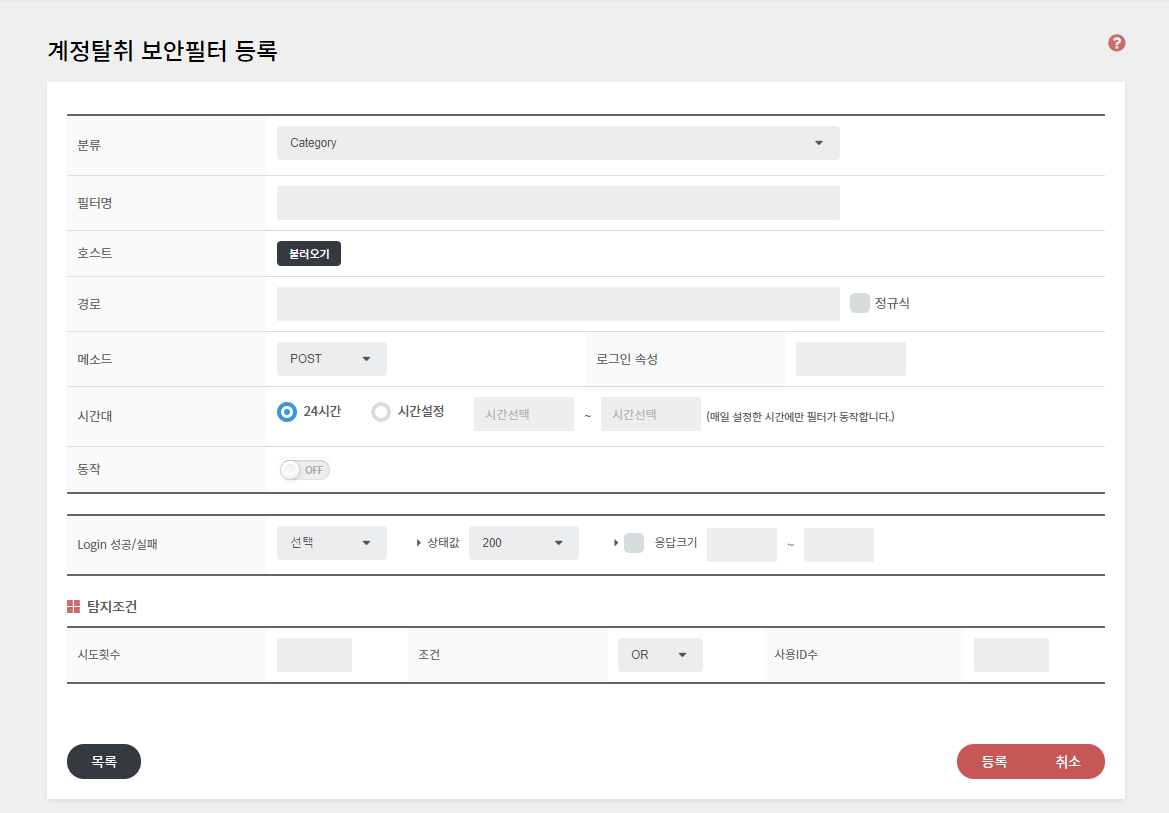Click the 시도횟수 input field

click(x=314, y=655)
